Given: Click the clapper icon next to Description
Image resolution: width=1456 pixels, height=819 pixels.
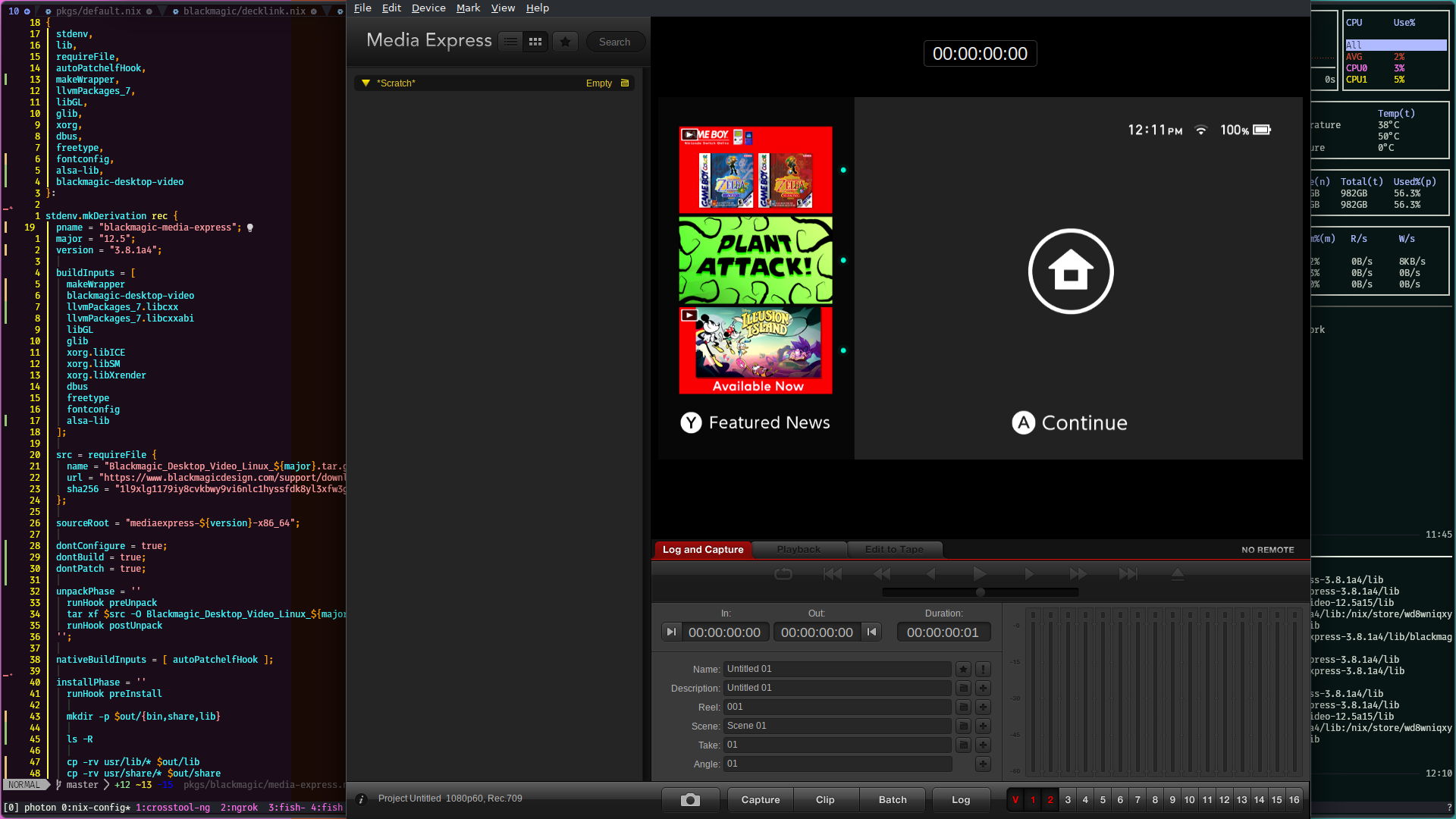Looking at the screenshot, I should [x=963, y=688].
